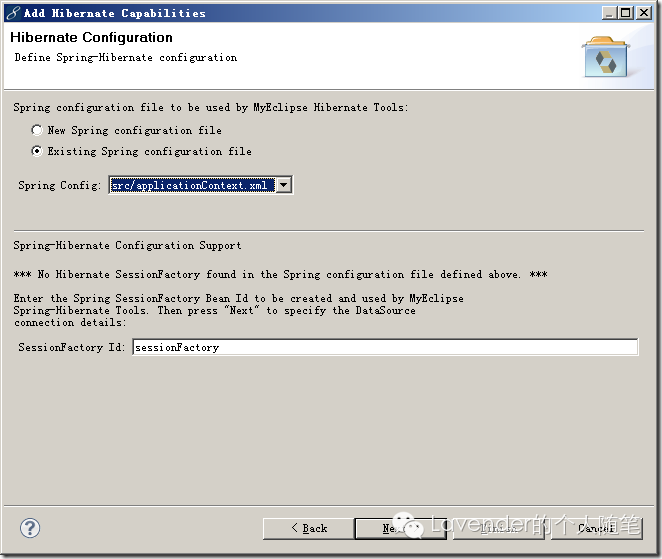Cancel the Add Hibernate Capabilities wizard
The image size is (662, 559).
(x=597, y=529)
